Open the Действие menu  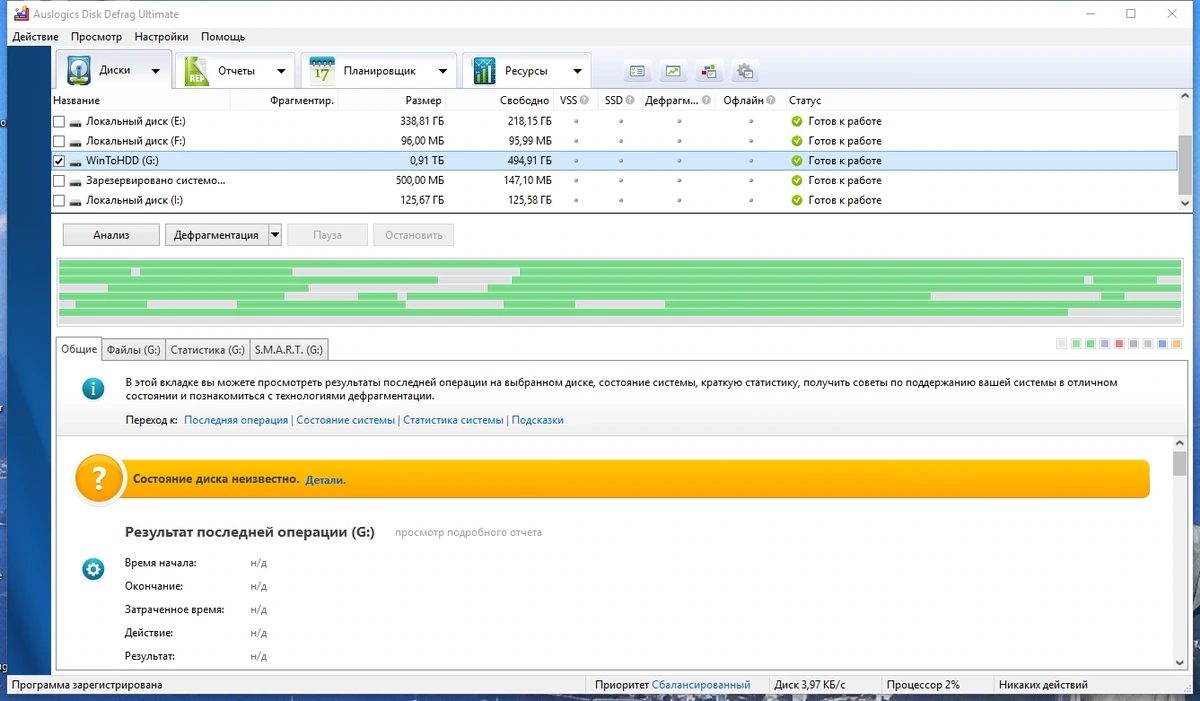click(x=35, y=37)
